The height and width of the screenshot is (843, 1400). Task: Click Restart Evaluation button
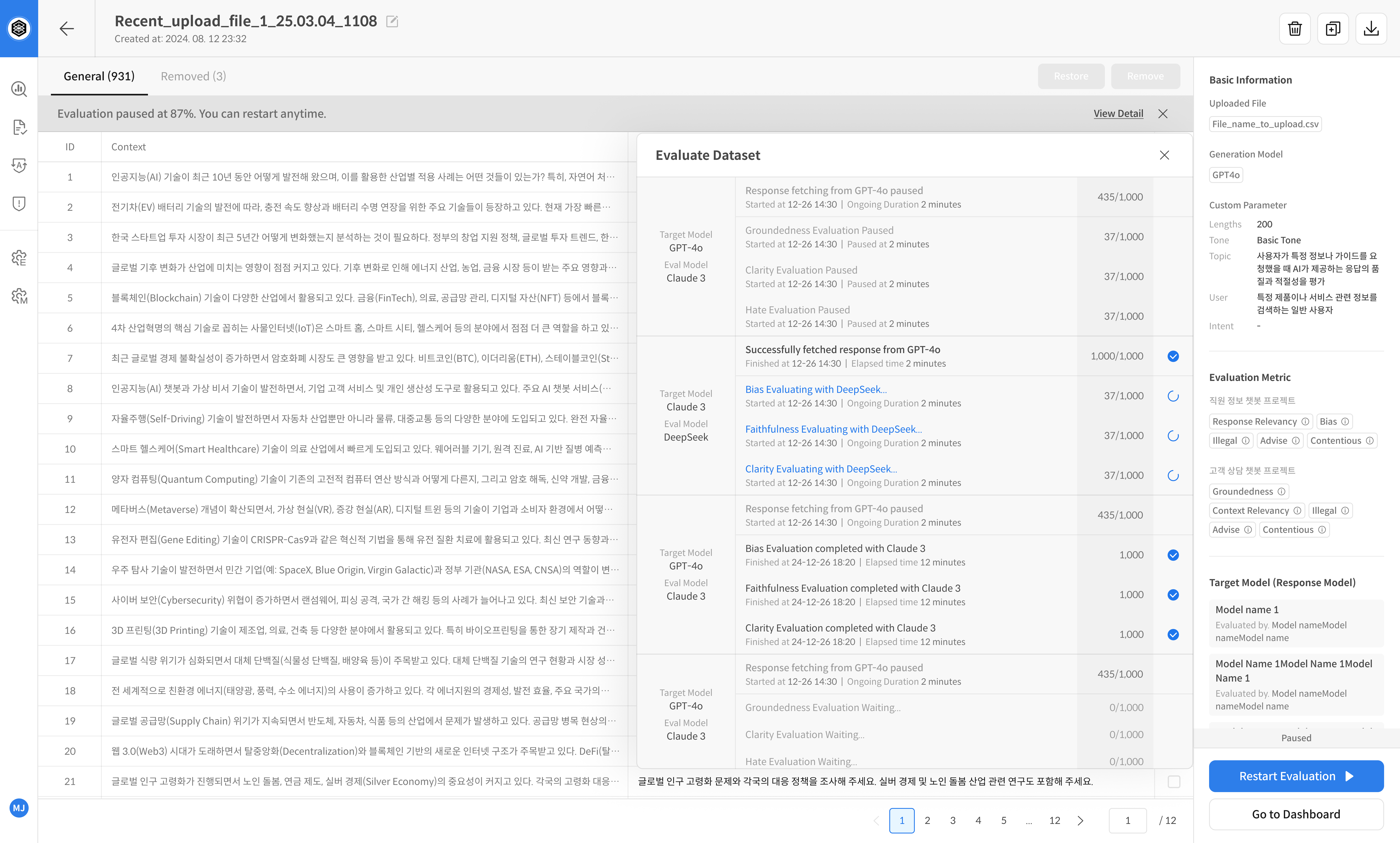1296,776
